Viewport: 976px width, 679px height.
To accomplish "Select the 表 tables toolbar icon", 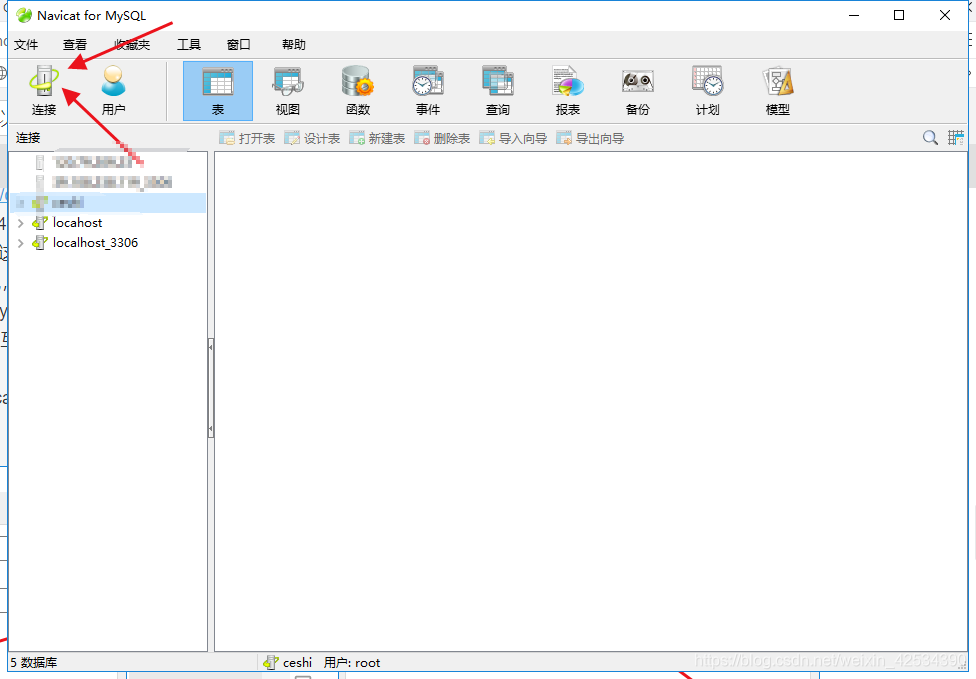I will pos(218,91).
